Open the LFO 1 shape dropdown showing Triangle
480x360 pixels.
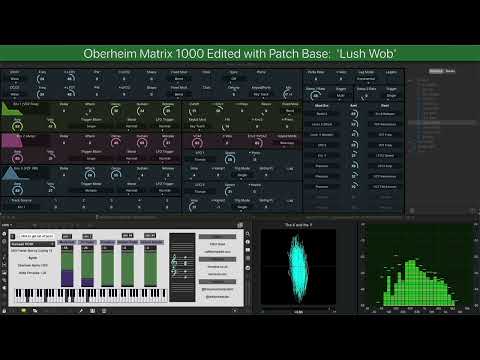tap(200, 159)
